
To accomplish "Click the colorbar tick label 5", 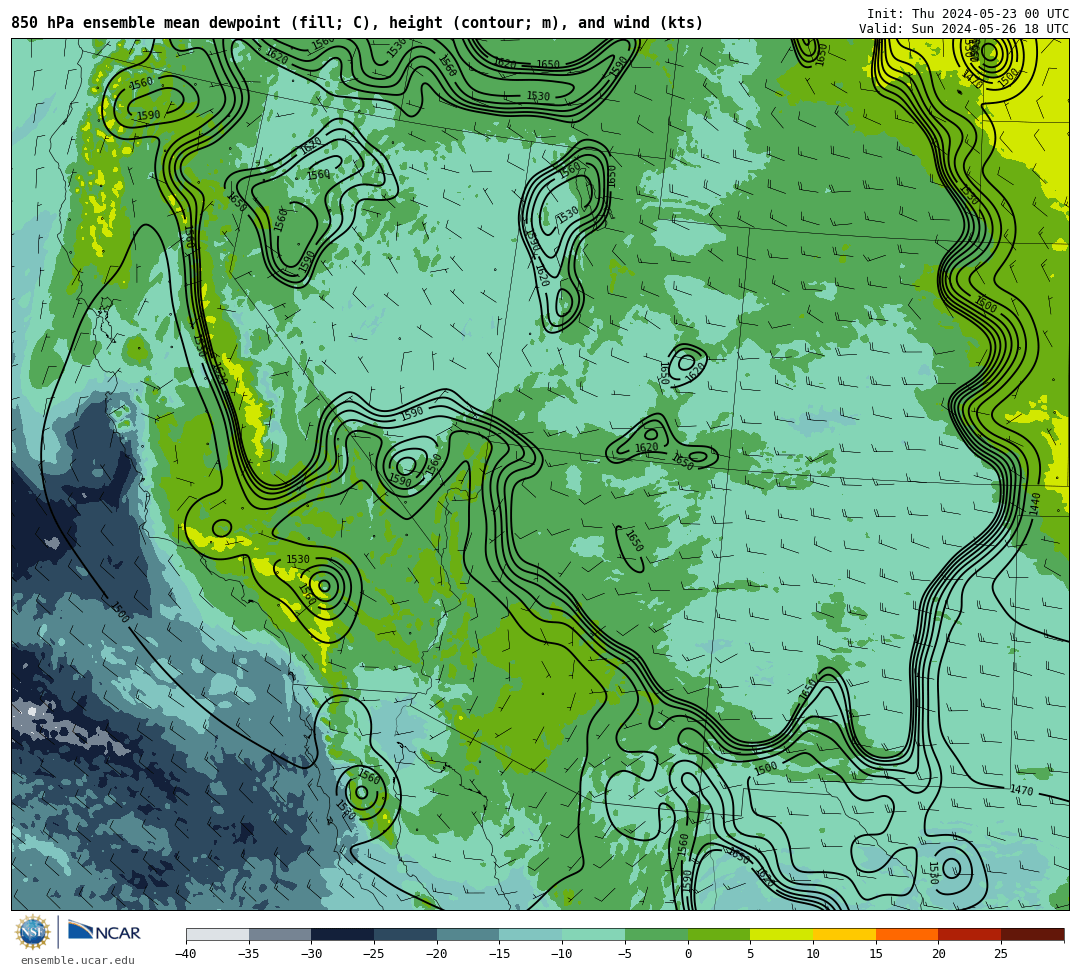I will click(x=751, y=954).
